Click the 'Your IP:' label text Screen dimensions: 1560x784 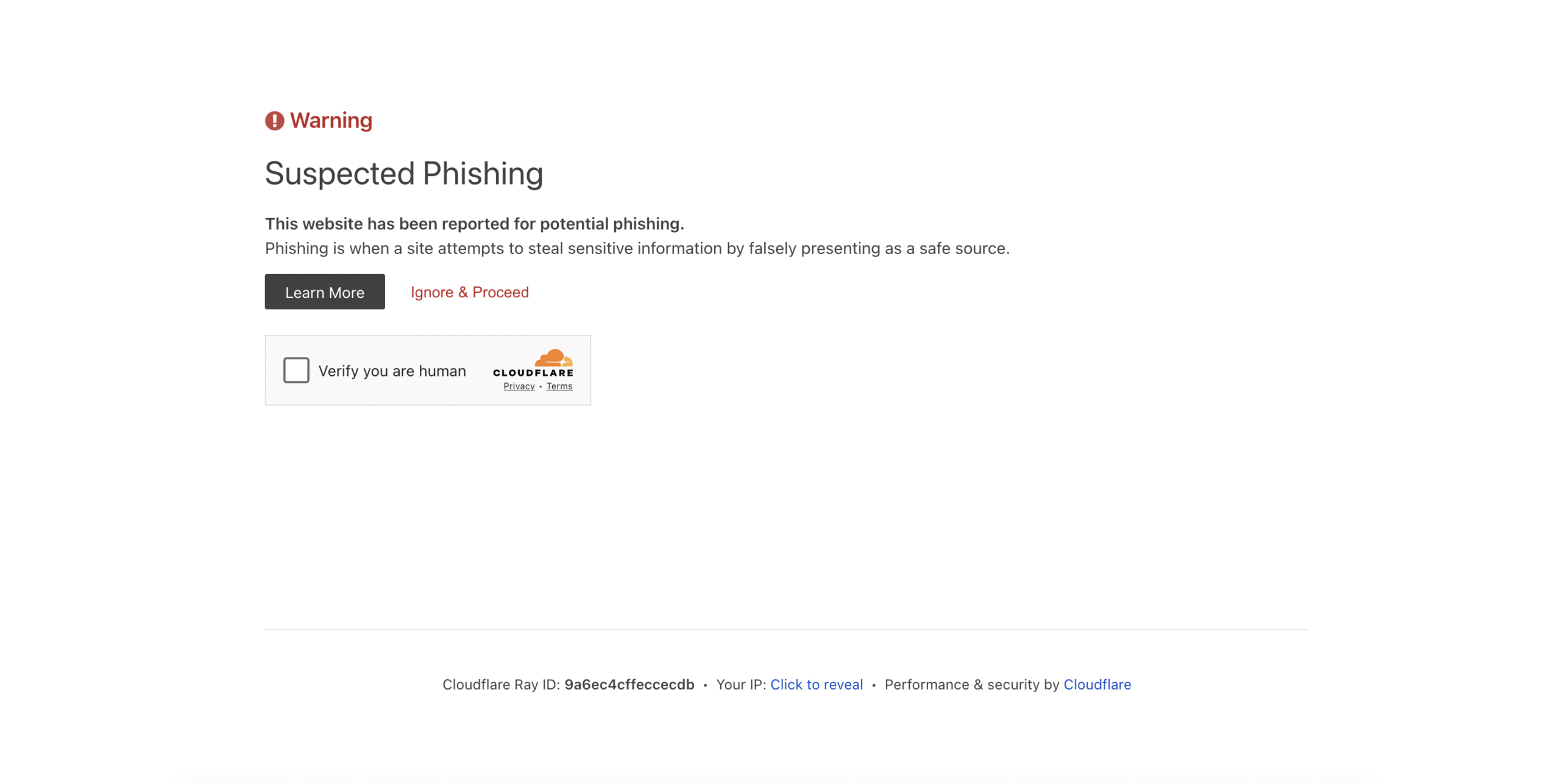click(x=740, y=684)
